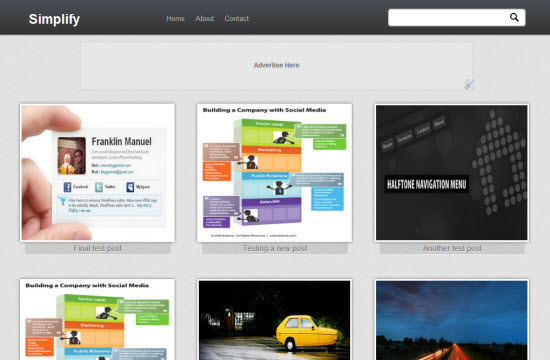Click Facebook icon on business card image
This screenshot has height=360, width=550.
(x=67, y=187)
